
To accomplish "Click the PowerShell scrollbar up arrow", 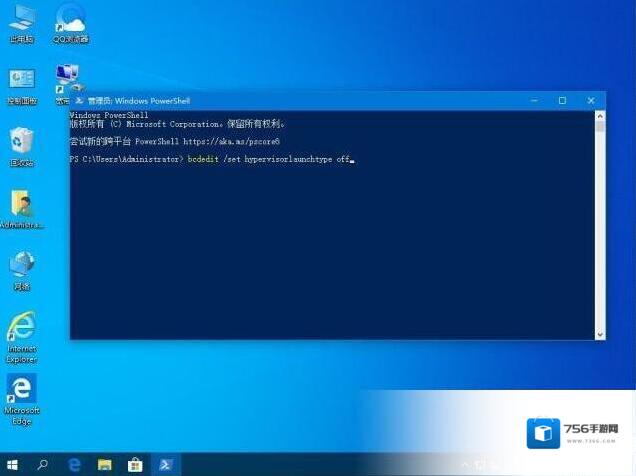I will pos(600,115).
